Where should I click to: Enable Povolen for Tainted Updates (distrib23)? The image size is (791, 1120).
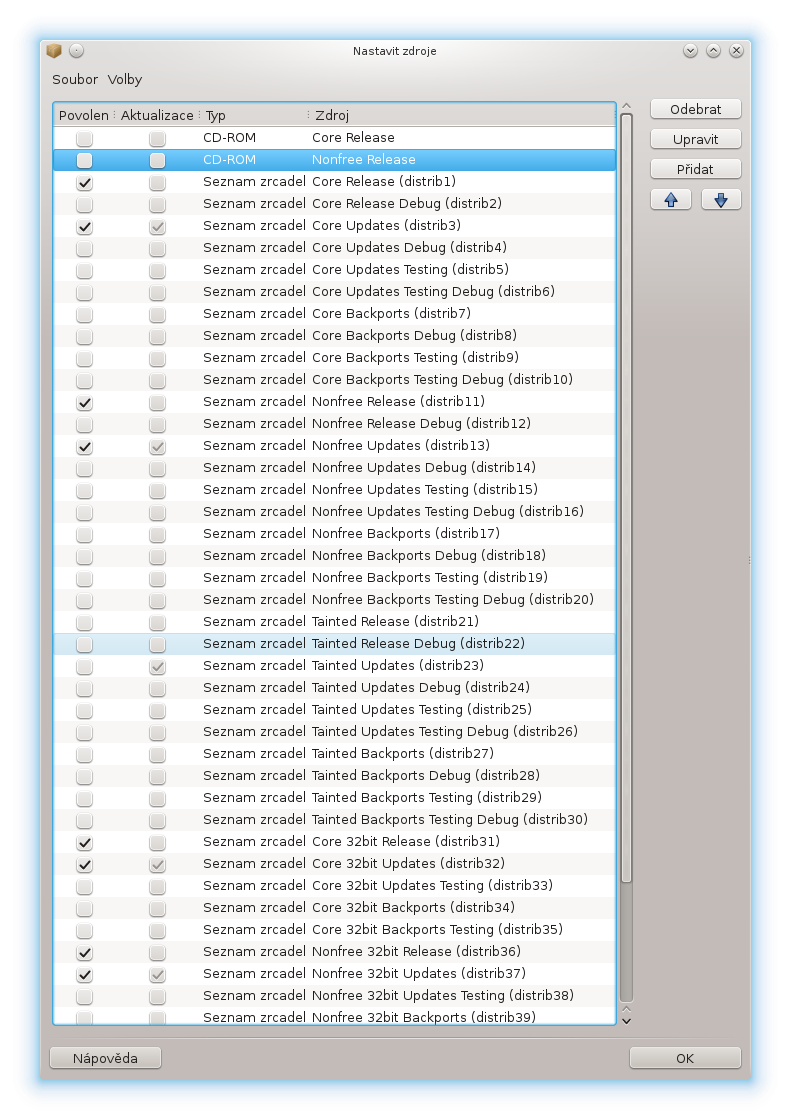point(84,666)
